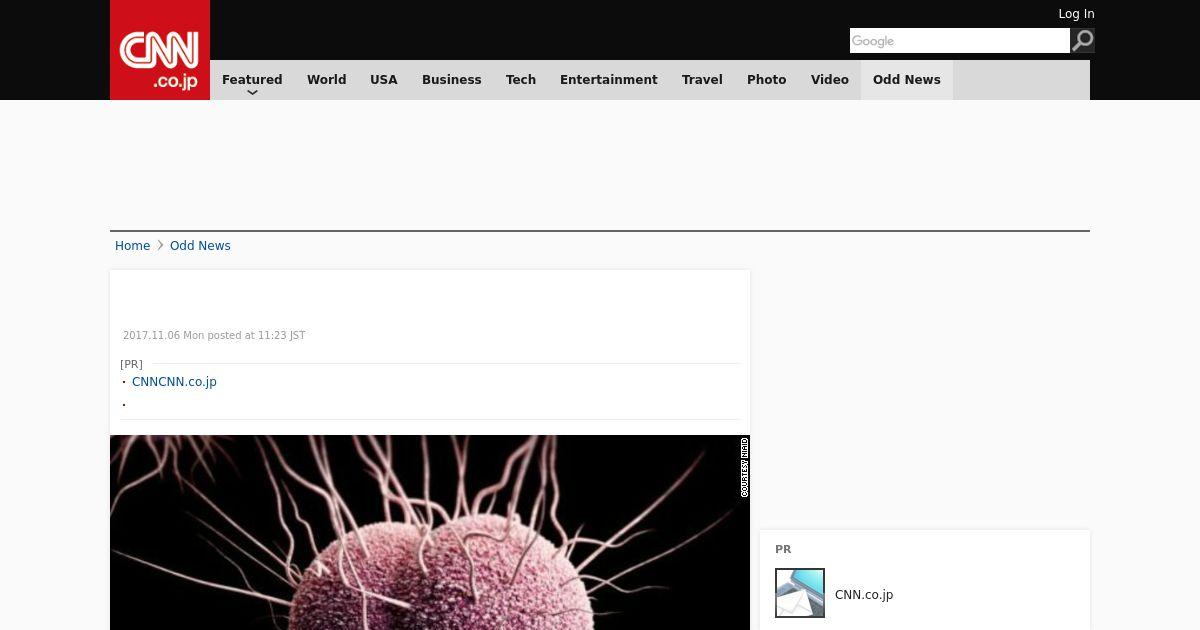Click the article bacteria image
This screenshot has width=1200, height=630.
(x=430, y=532)
